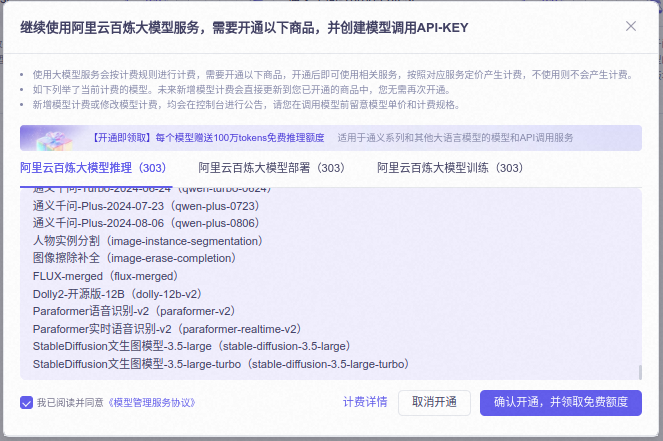Click the second bullet about 如下列举了当前计费的模型
Viewport: 663px width, 441px height.
pyautogui.click(x=243, y=90)
